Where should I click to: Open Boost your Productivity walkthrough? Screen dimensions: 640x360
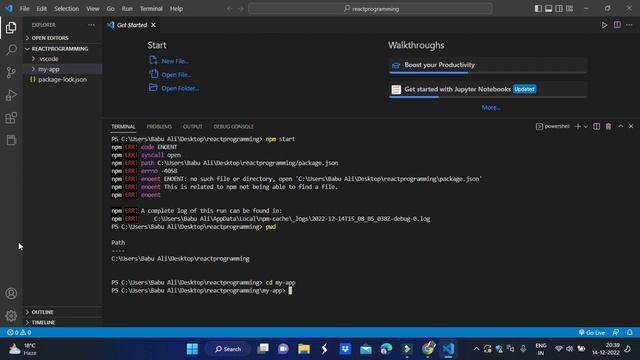(488, 65)
